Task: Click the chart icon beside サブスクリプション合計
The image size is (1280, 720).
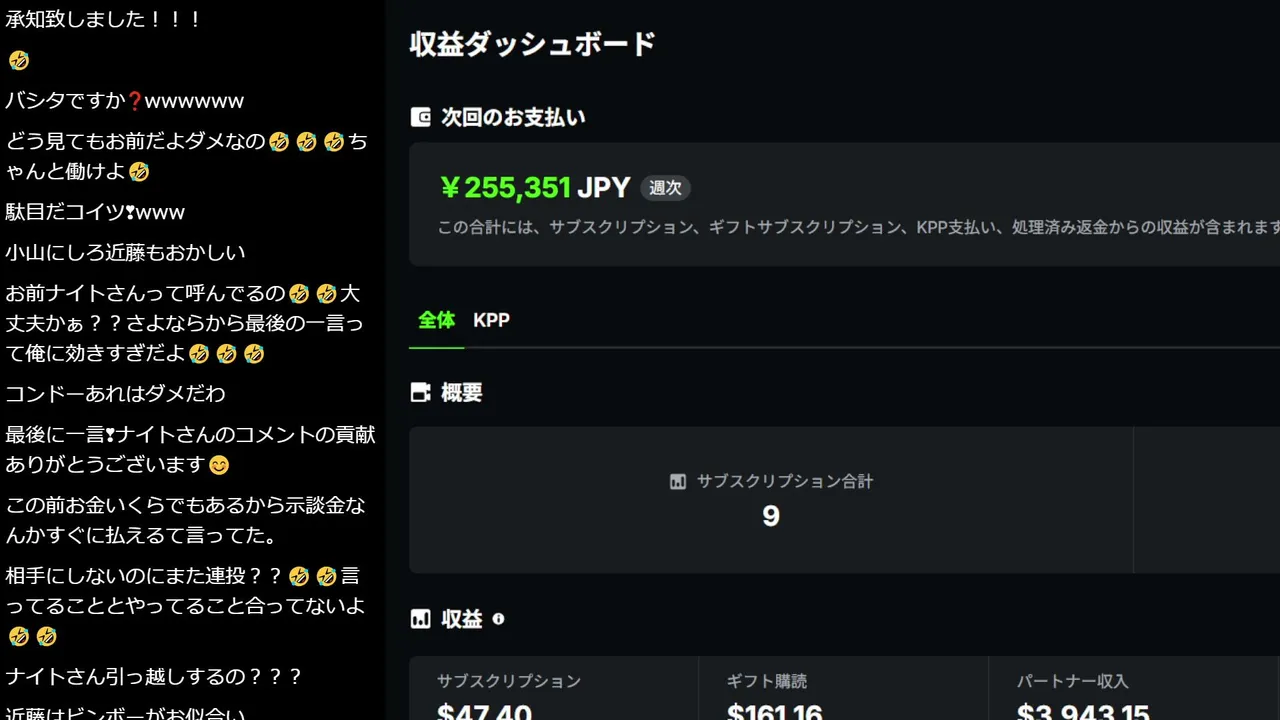Action: tap(678, 482)
